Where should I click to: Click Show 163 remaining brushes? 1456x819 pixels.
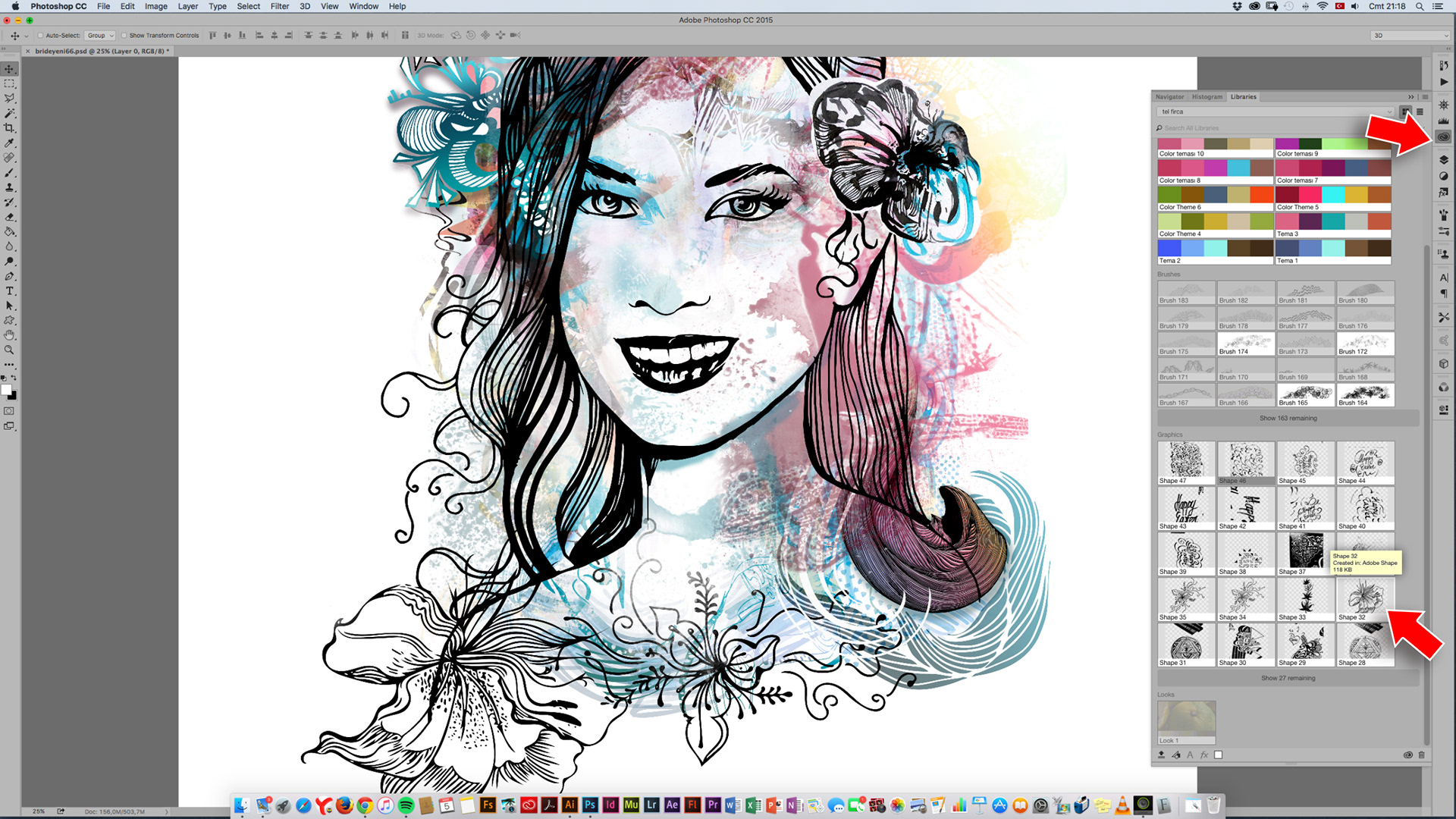coord(1288,419)
